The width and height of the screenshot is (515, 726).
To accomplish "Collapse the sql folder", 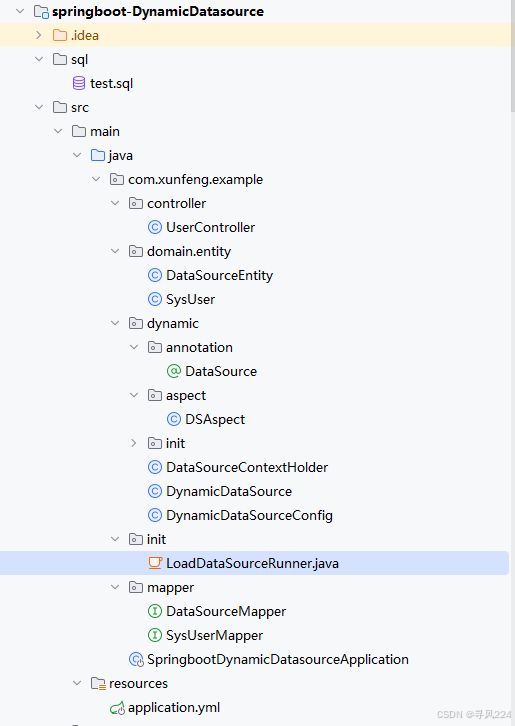I will [39, 59].
